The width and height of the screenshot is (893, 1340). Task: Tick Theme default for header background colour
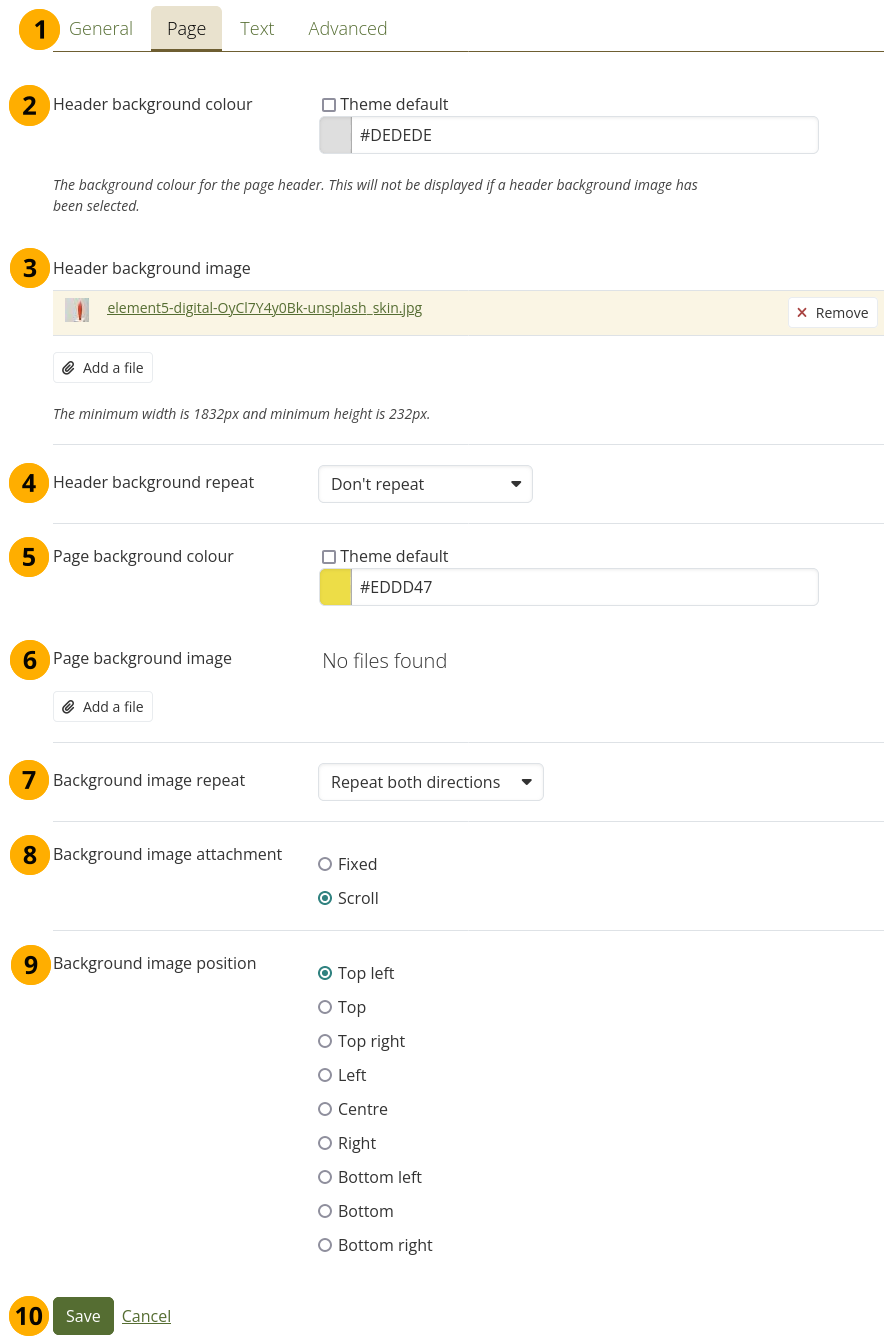click(x=329, y=105)
